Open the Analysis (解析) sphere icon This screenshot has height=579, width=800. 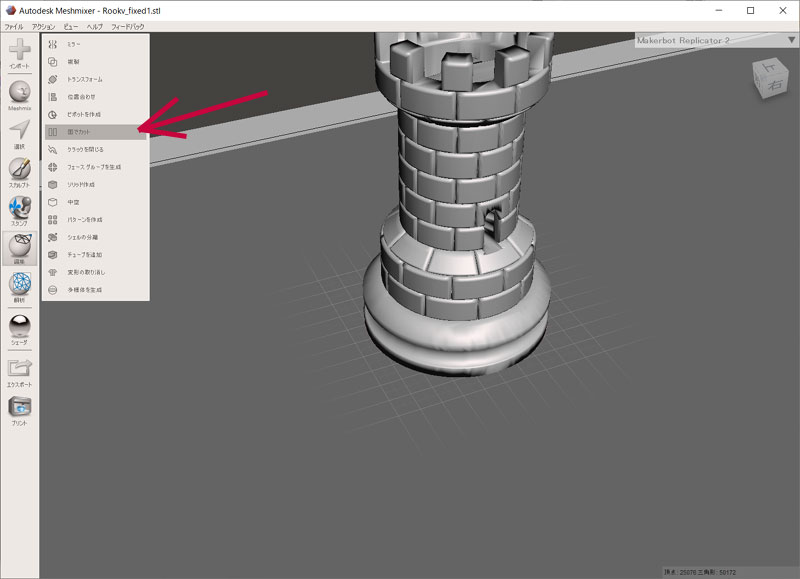[x=19, y=286]
